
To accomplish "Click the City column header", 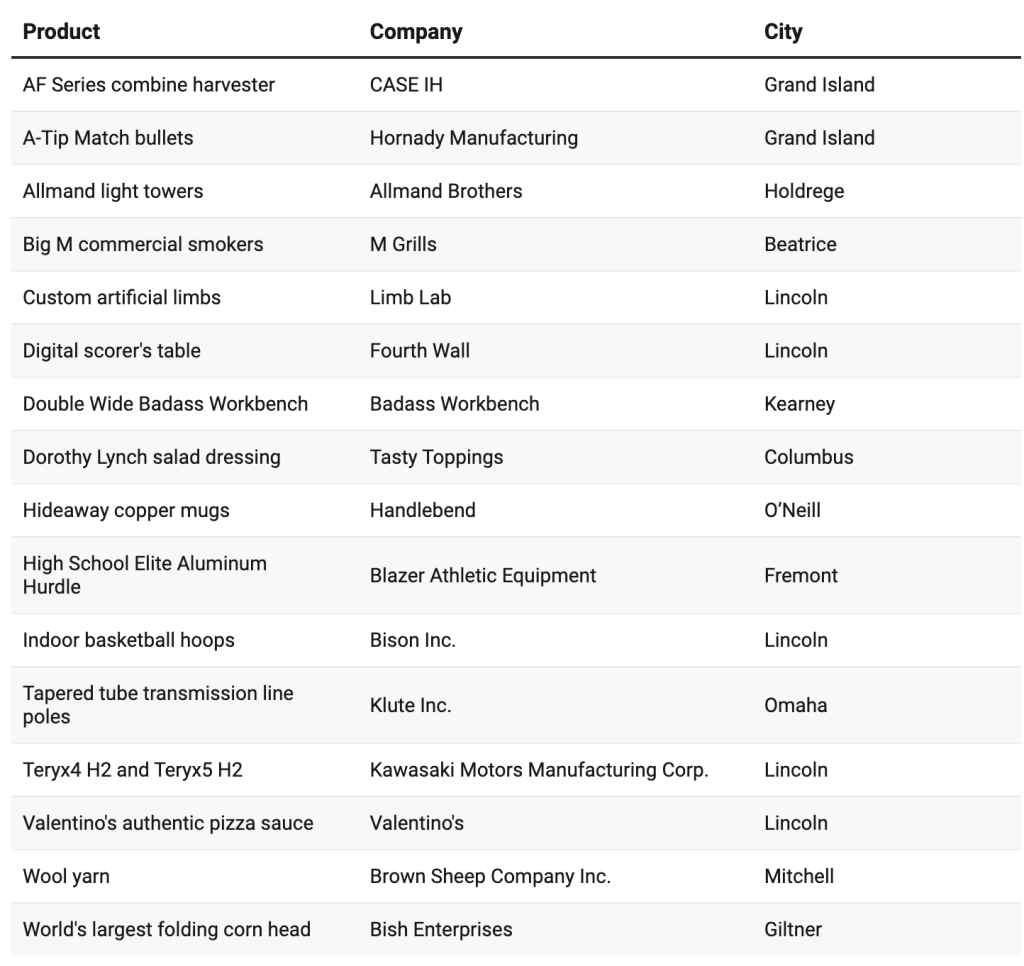I will coord(783,32).
